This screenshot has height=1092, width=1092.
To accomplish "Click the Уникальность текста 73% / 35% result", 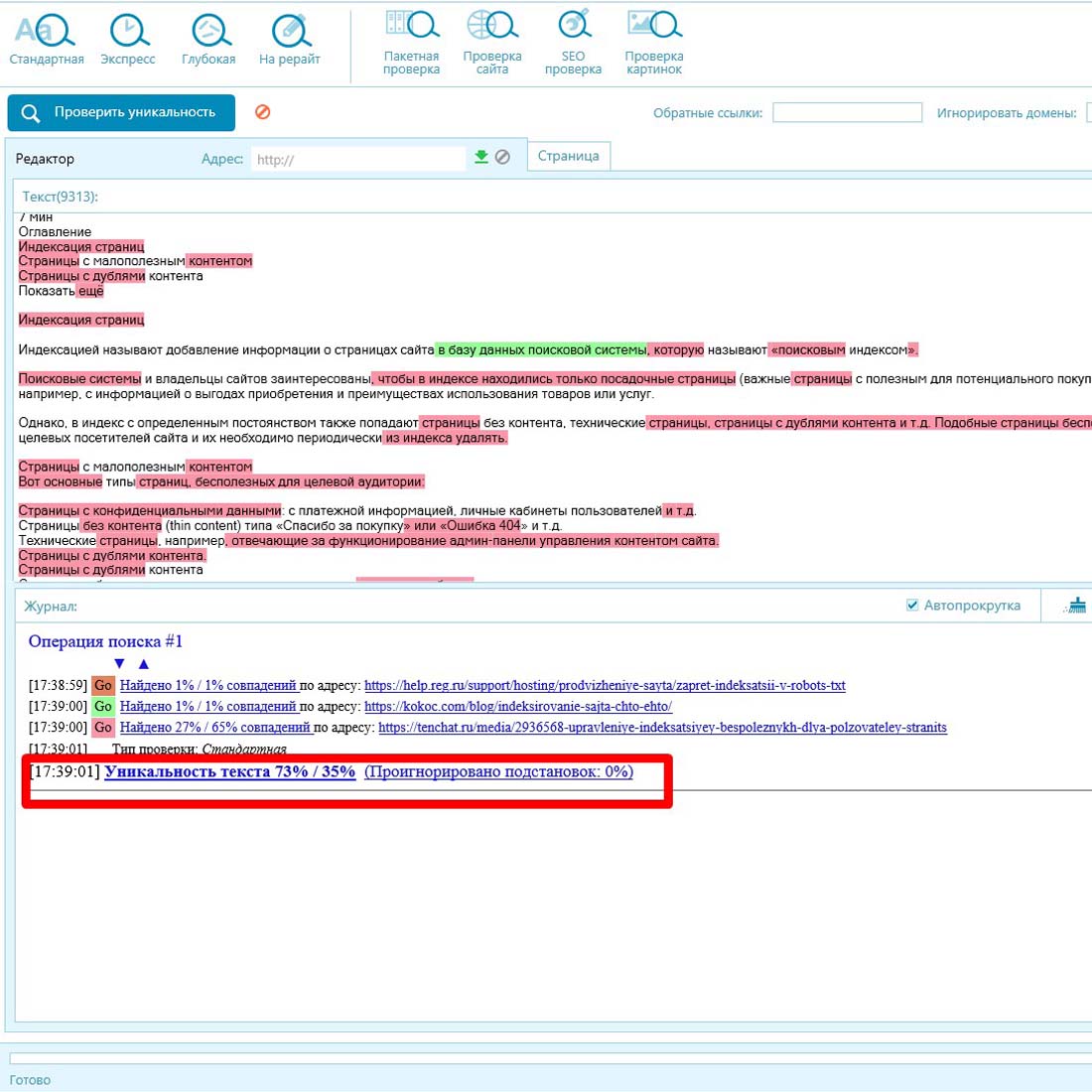I will (x=229, y=771).
